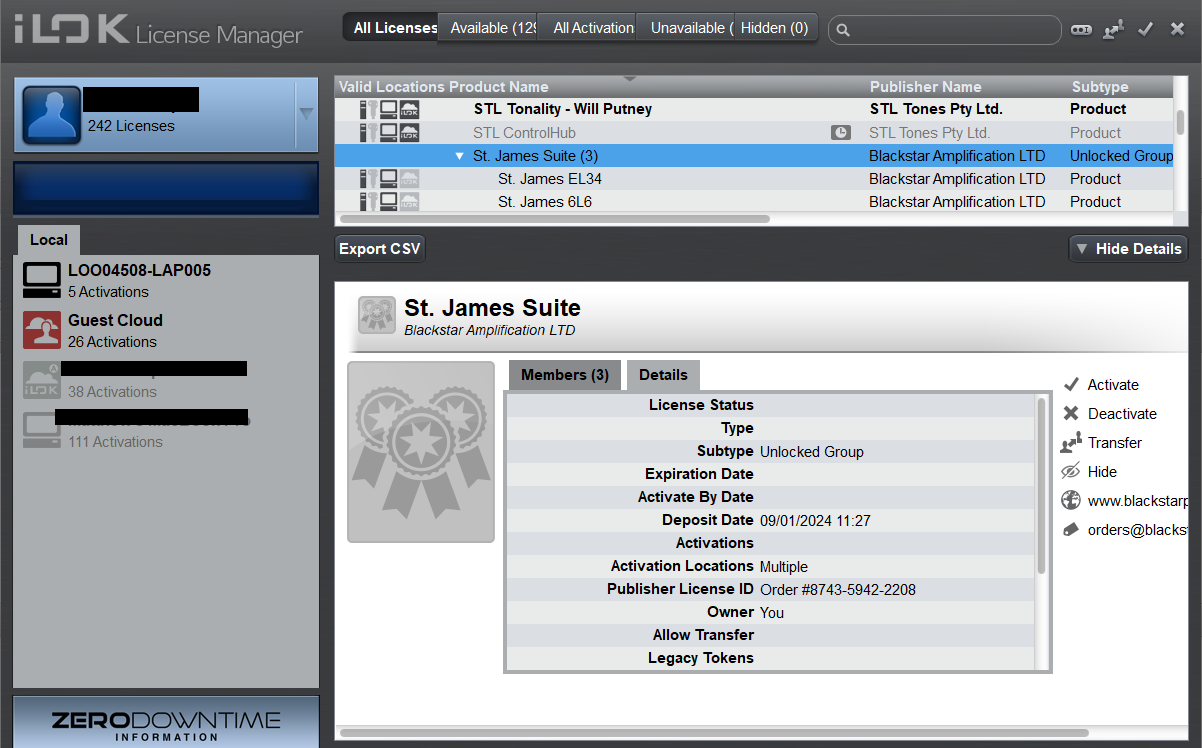Select the red Guest Cloud icon
This screenshot has height=748, width=1202.
pos(42,330)
